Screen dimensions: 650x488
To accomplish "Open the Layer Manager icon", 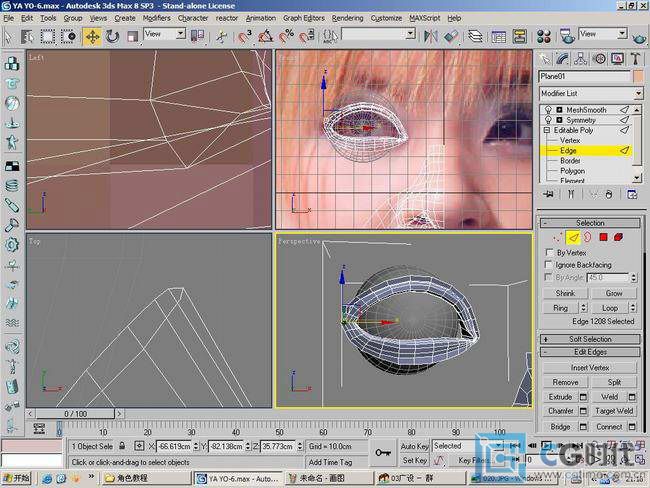I will tap(475, 36).
